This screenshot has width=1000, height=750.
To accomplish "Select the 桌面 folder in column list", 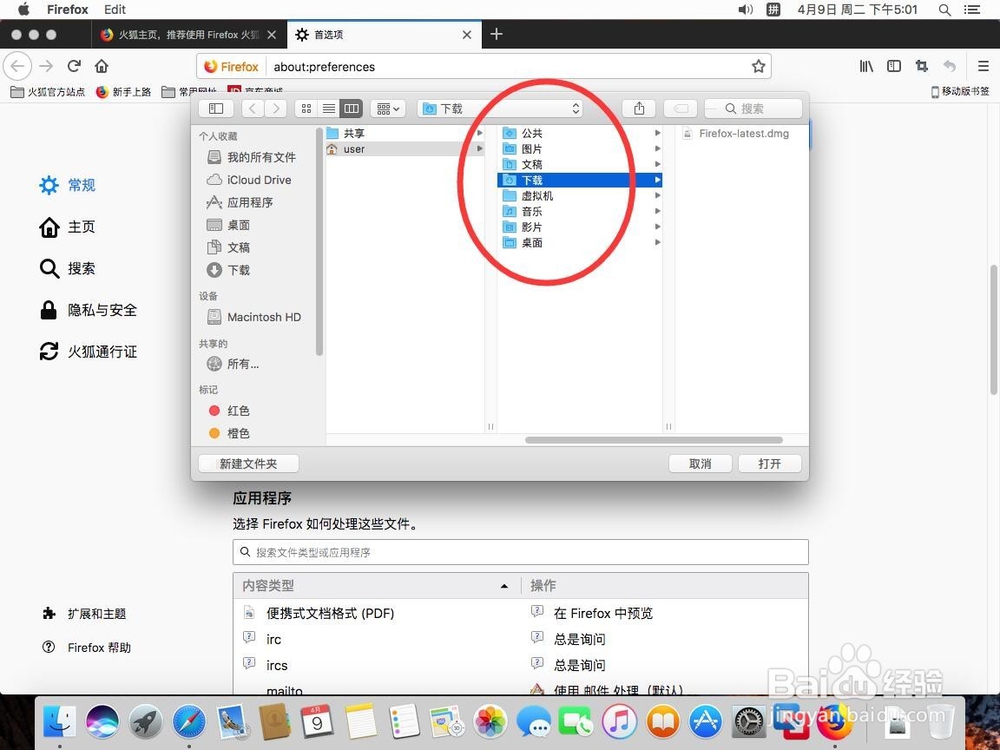I will coord(580,242).
